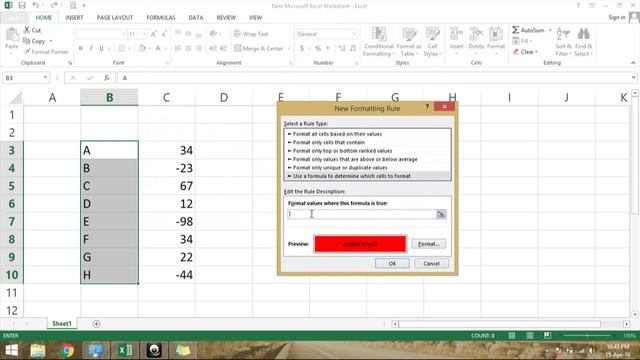This screenshot has width=640, height=360.
Task: Open the General number format dropdown
Action: [x=354, y=34]
